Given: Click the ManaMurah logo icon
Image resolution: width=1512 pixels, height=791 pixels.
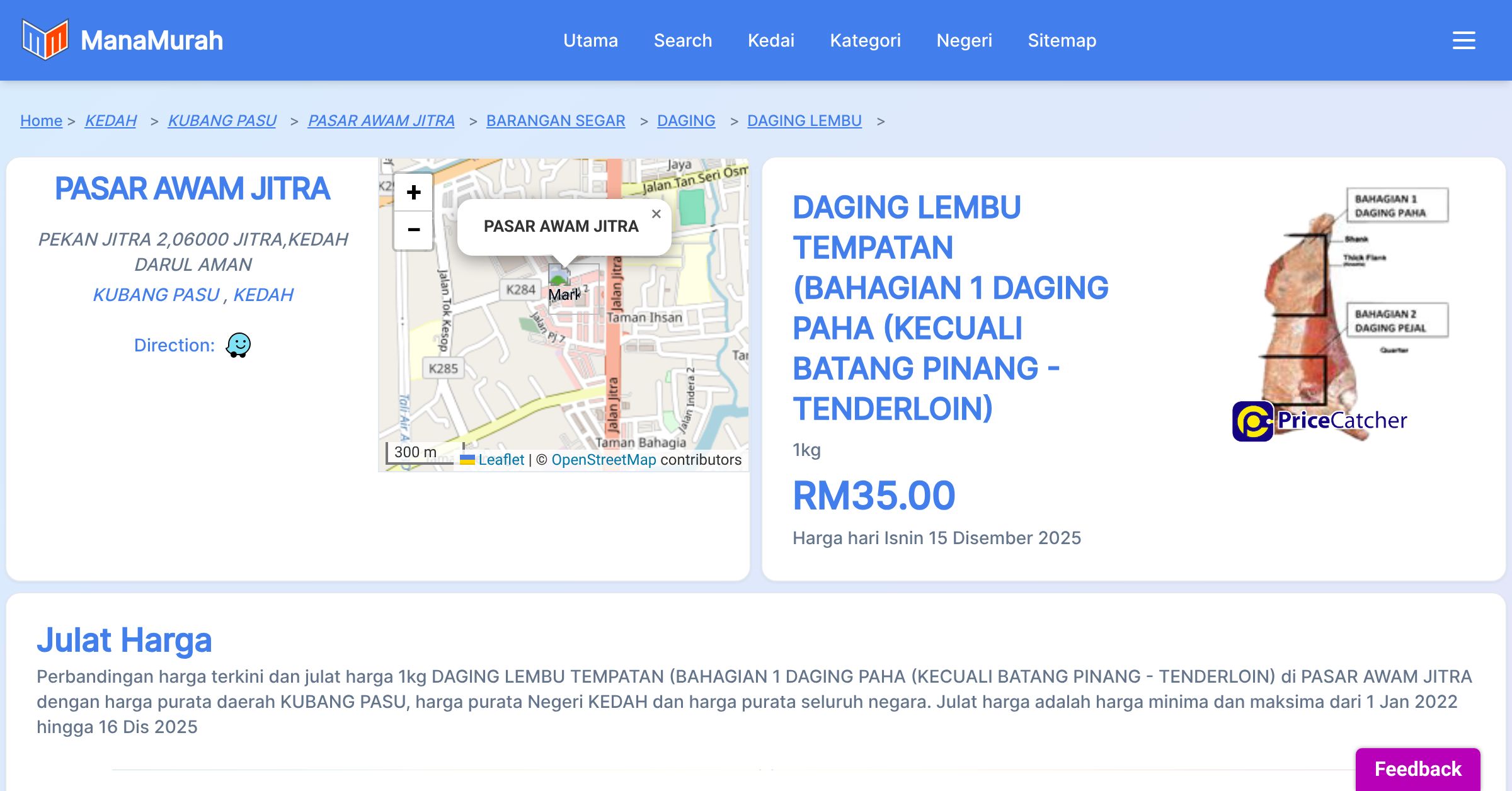Looking at the screenshot, I should (x=45, y=40).
